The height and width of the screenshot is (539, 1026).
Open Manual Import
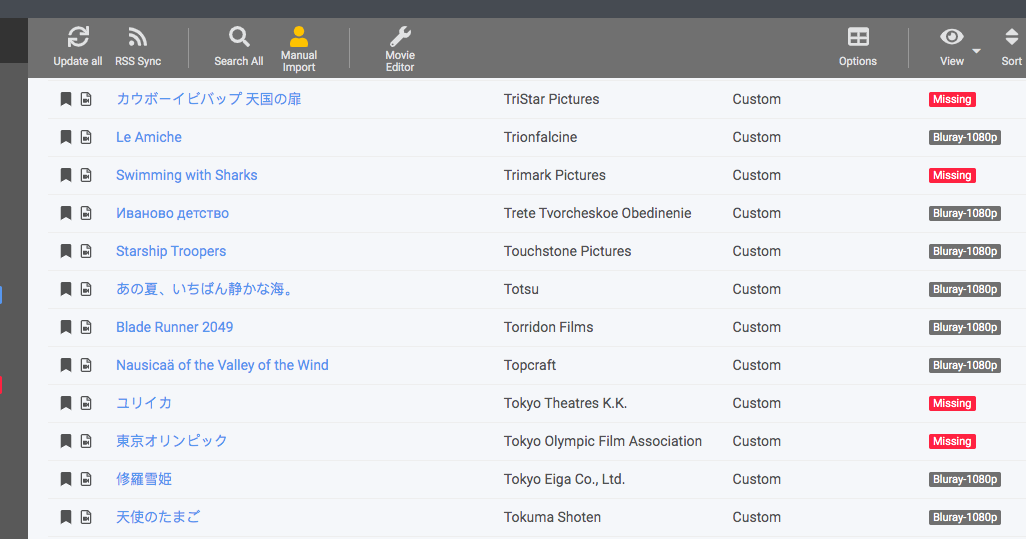click(x=299, y=48)
